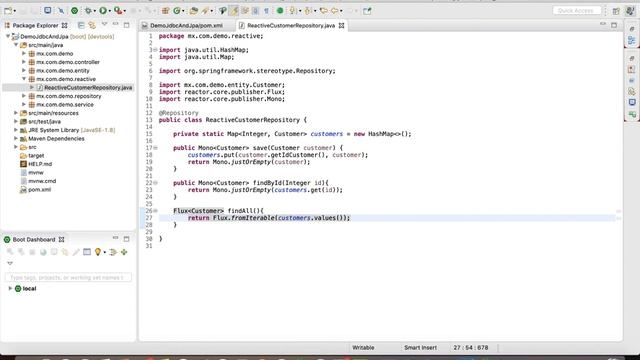Click the Run External Tools toolbar icon
Screen dimensions: 640x360
pos(118,11)
